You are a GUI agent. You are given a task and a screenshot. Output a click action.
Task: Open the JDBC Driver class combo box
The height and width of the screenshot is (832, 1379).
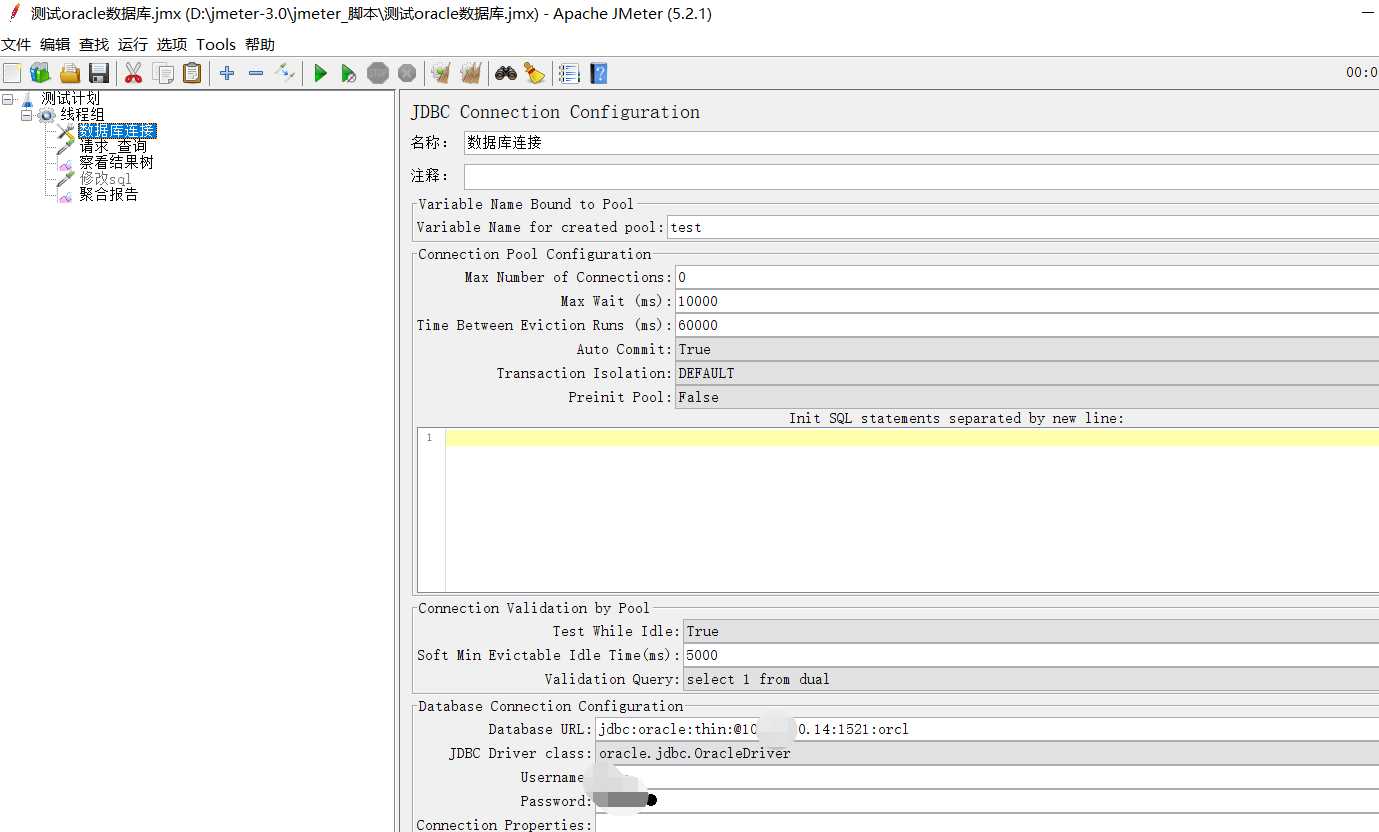pyautogui.click(x=987, y=753)
